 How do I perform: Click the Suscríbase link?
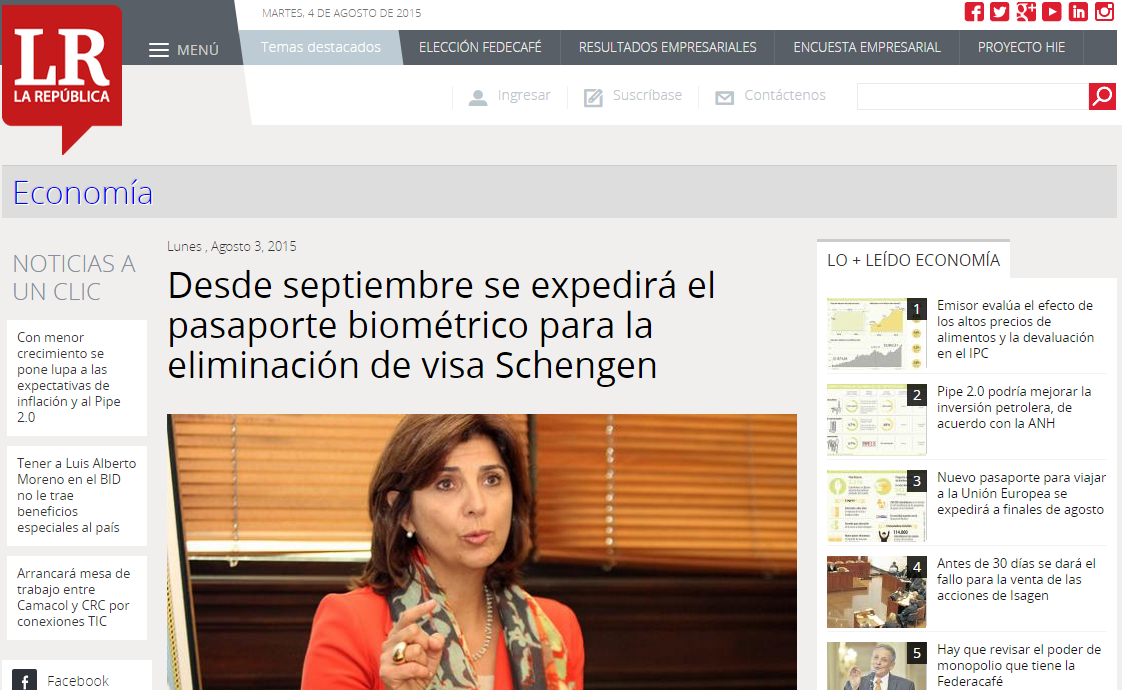pos(648,95)
